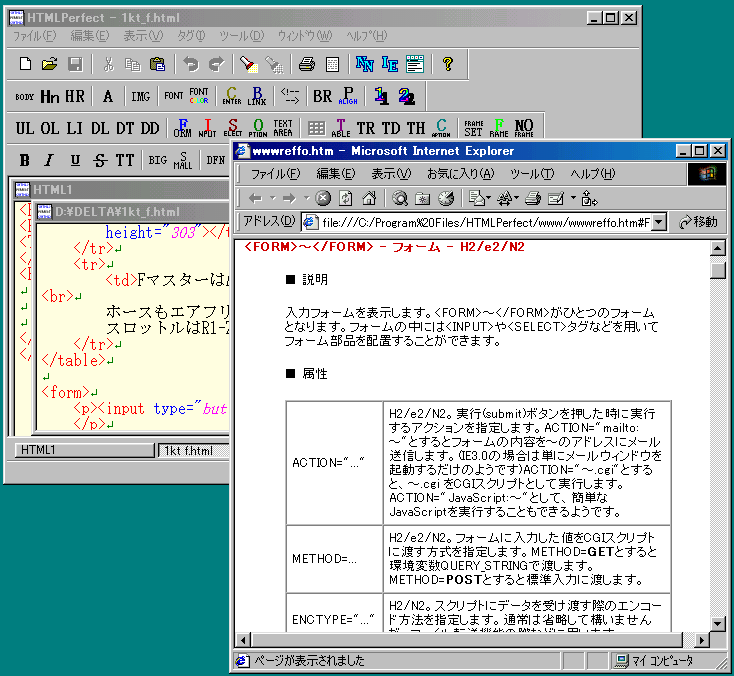
Task: Apply italic with I button
Action: click(x=49, y=161)
